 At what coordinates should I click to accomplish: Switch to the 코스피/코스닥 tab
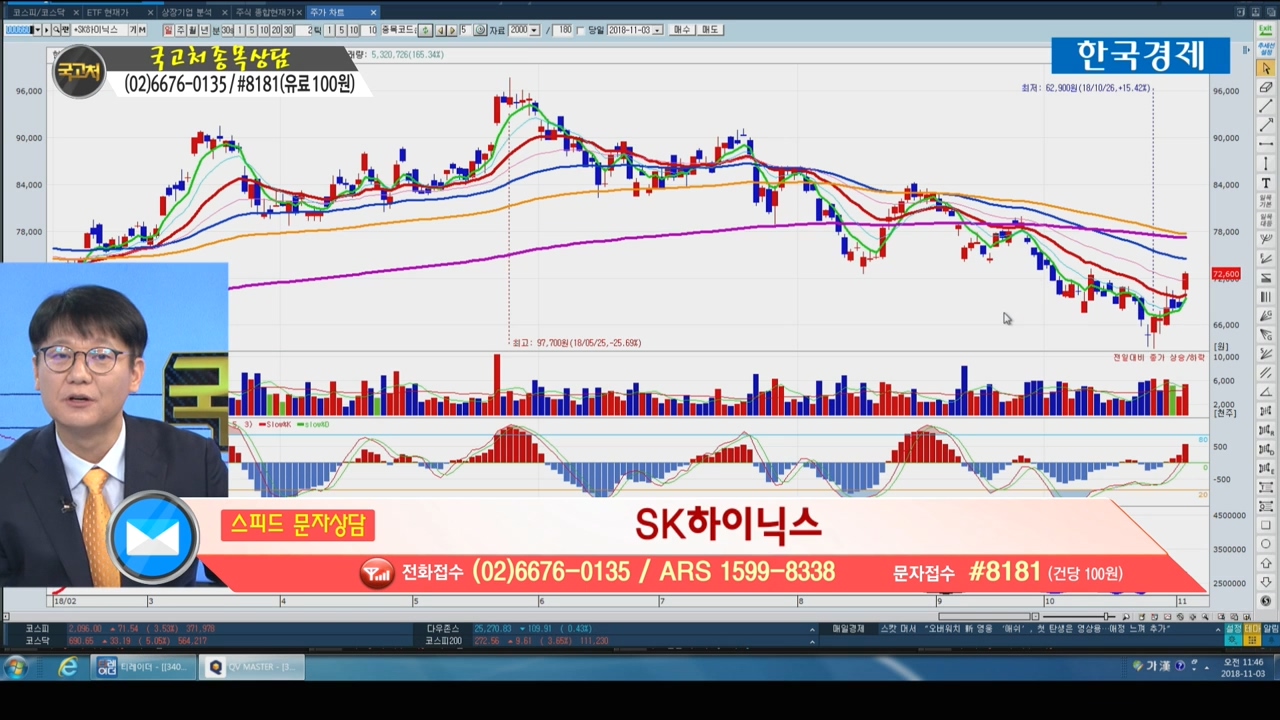pos(38,12)
